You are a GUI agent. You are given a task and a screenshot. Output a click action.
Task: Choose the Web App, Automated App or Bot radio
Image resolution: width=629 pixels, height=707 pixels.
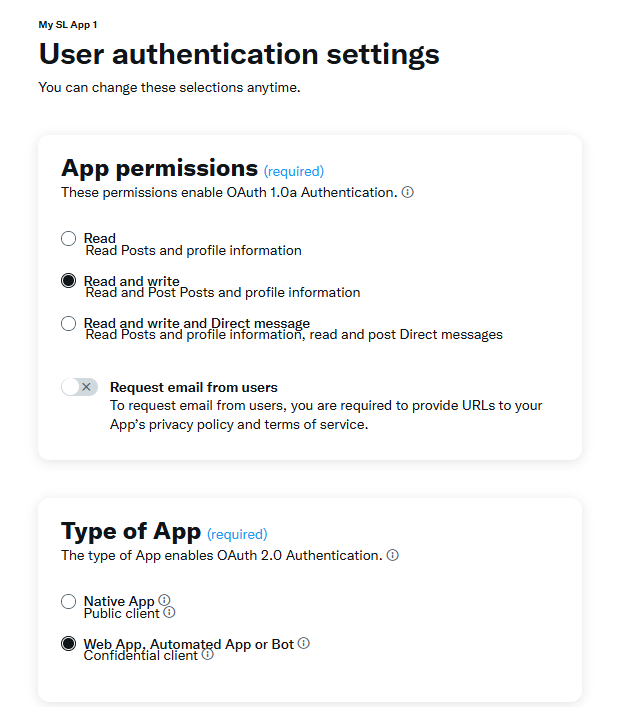68,644
